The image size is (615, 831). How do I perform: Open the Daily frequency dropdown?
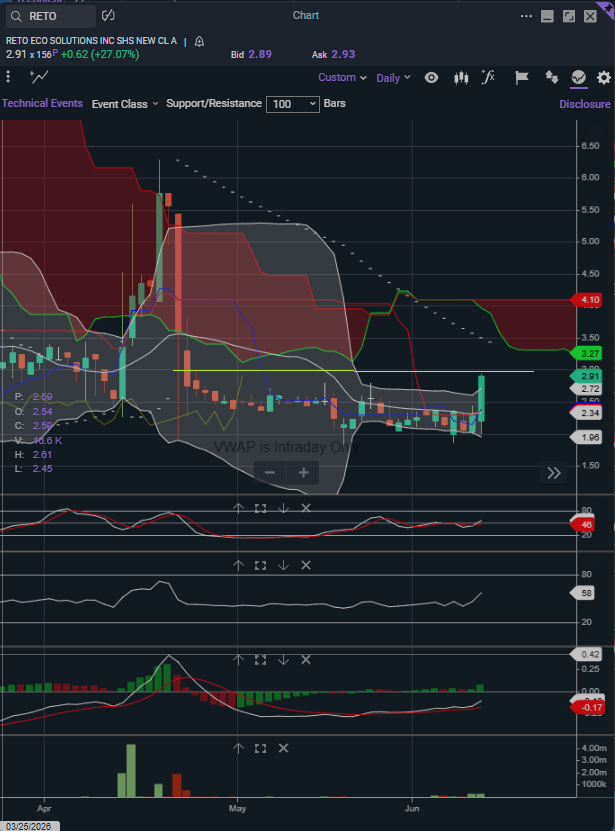point(393,78)
